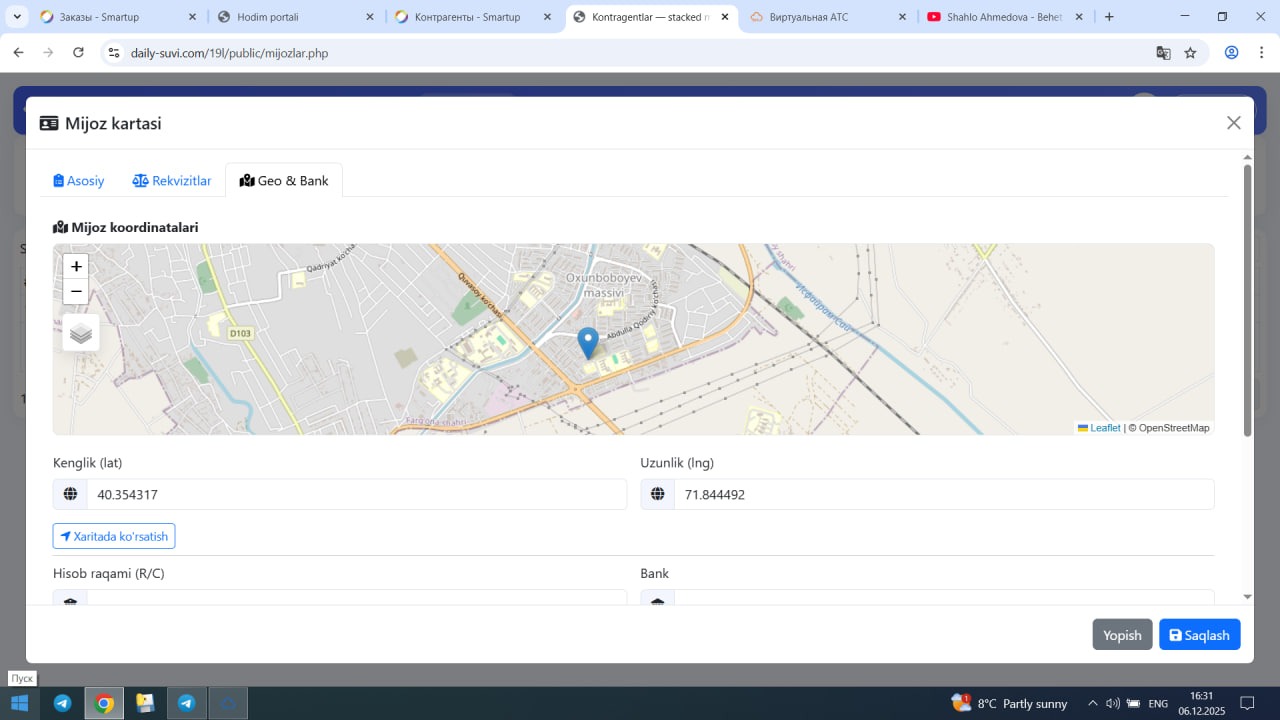The width and height of the screenshot is (1280, 720).
Task: Zoom in on the map
Action: click(x=76, y=267)
